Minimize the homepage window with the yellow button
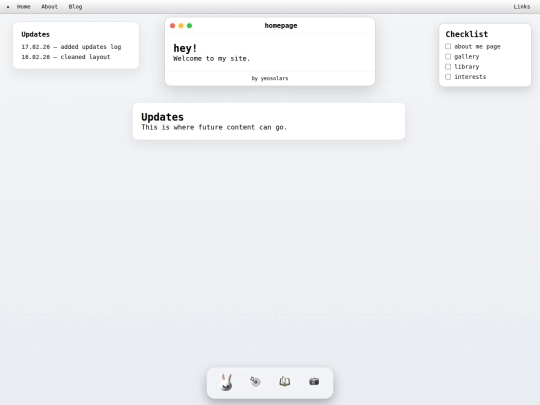540x405 pixels. 181,26
